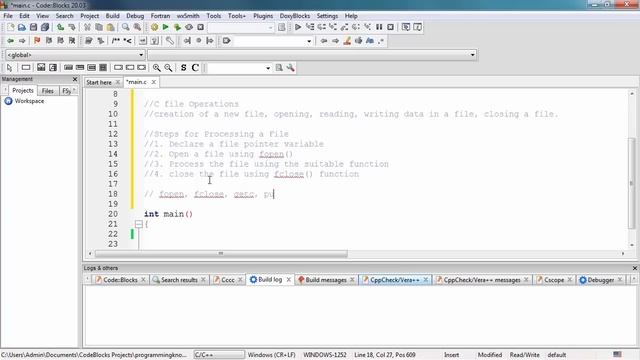Click the highlighter marker icon
The height and width of the screenshot is (360, 640).
pos(347,41)
